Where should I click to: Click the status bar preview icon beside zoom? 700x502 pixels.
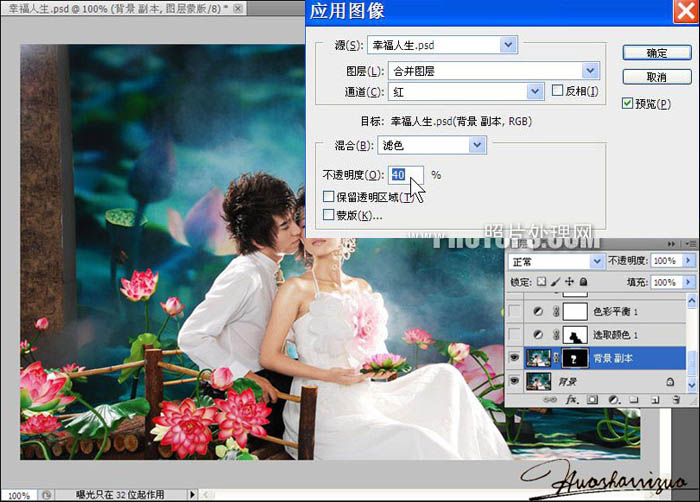pos(46,495)
